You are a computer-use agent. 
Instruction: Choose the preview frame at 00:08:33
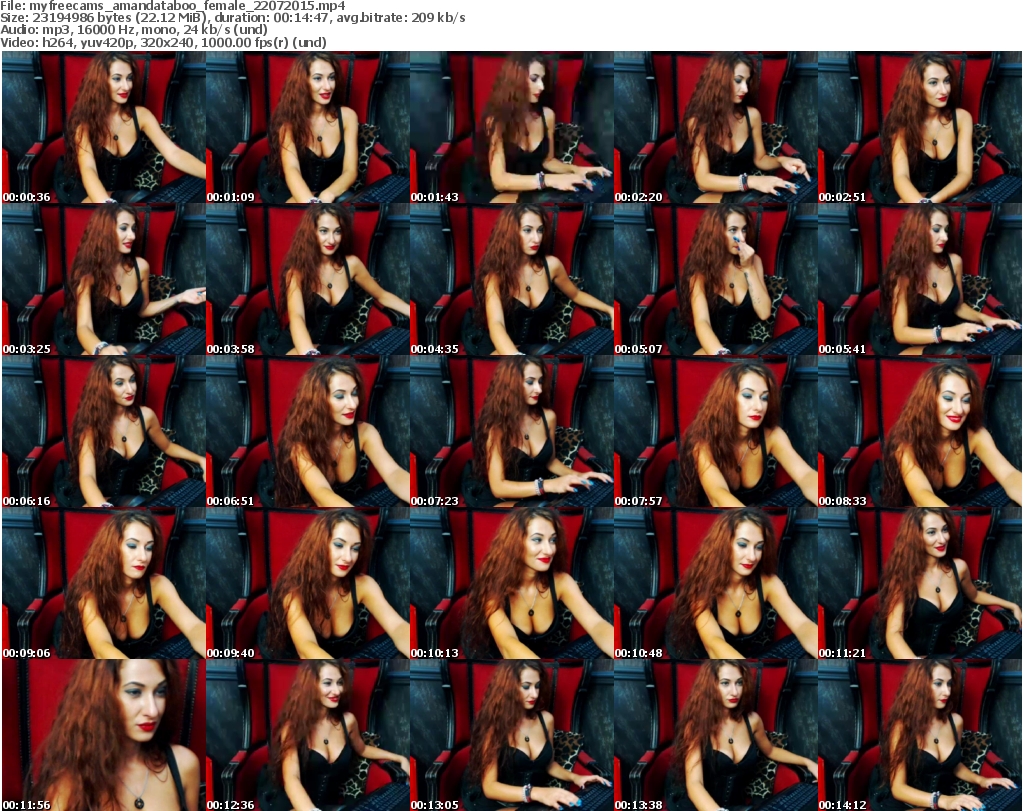[x=920, y=432]
